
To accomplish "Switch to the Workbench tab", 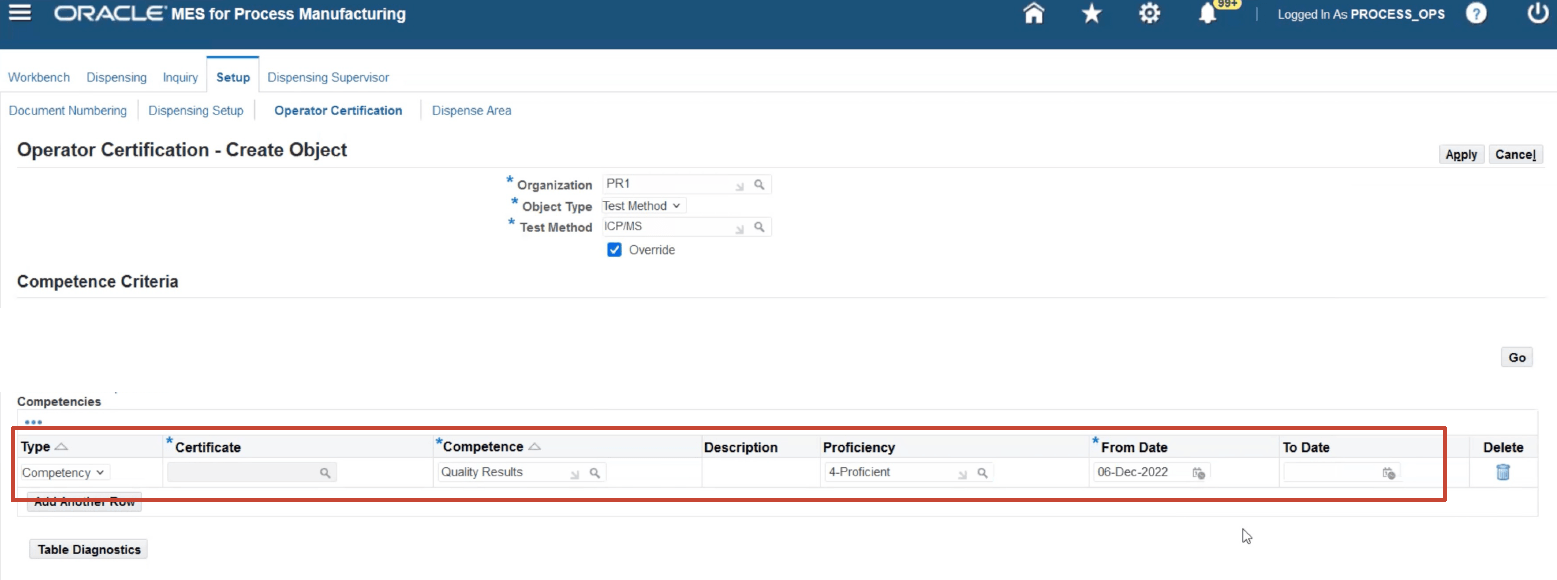I will click(39, 77).
